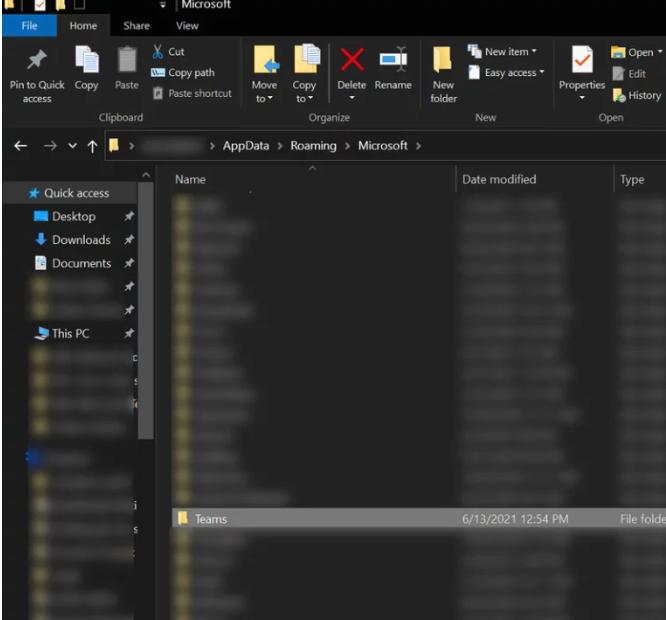Select the Teams folder row
The height and width of the screenshot is (620, 666).
tap(418, 519)
